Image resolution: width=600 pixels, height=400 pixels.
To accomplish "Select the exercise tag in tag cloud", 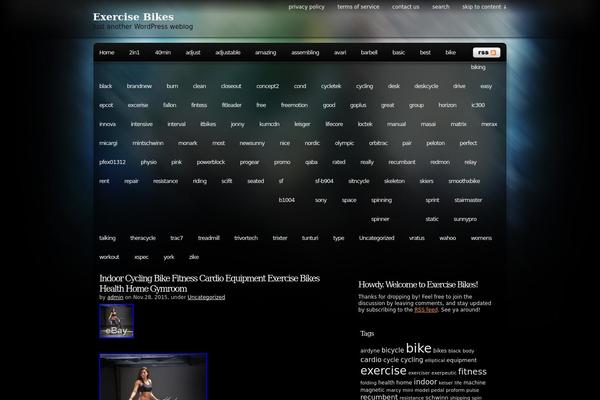I will (x=383, y=371).
